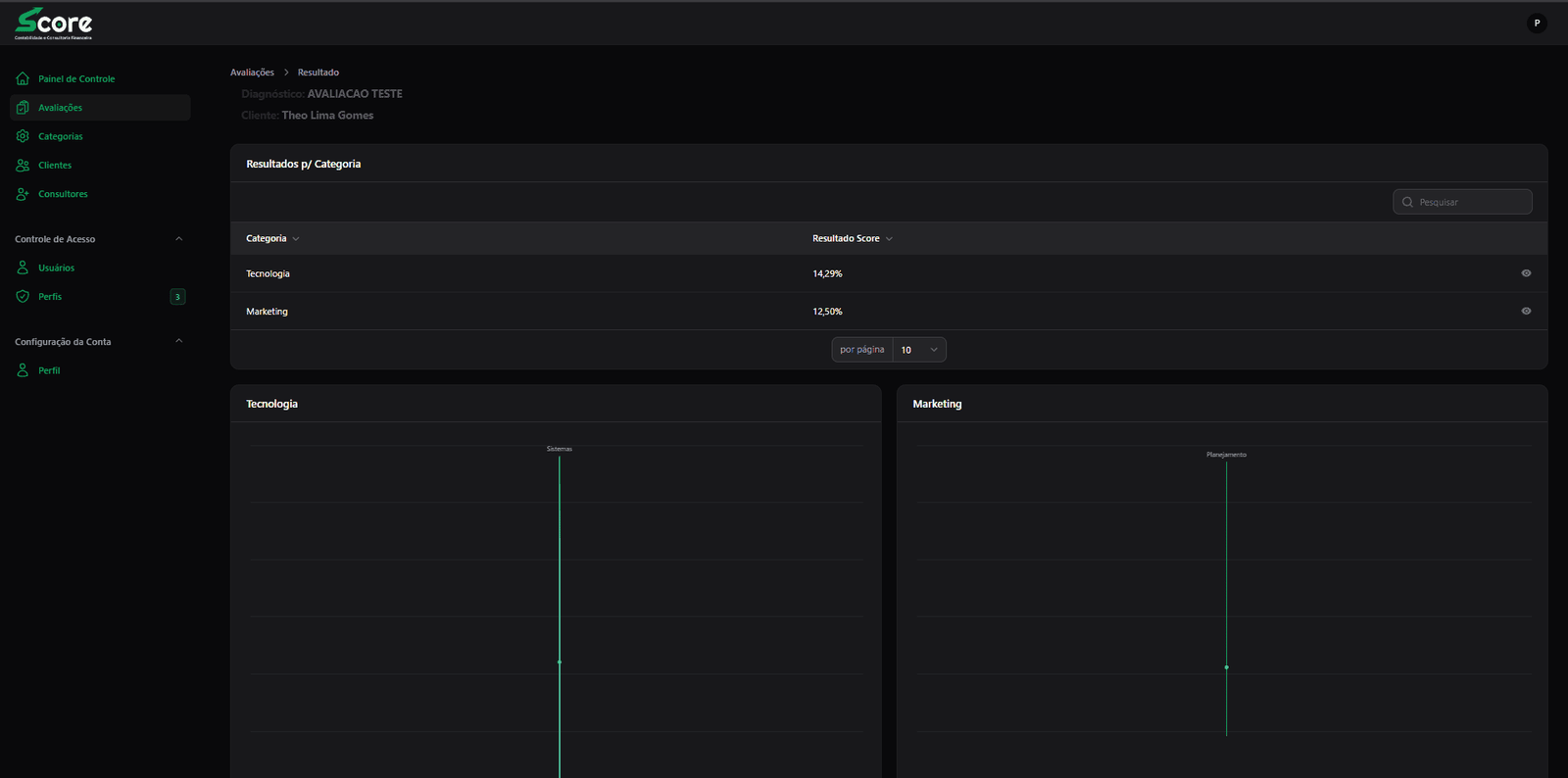Click the Usuários person icon
This screenshot has width=1568, height=778.
click(x=23, y=267)
